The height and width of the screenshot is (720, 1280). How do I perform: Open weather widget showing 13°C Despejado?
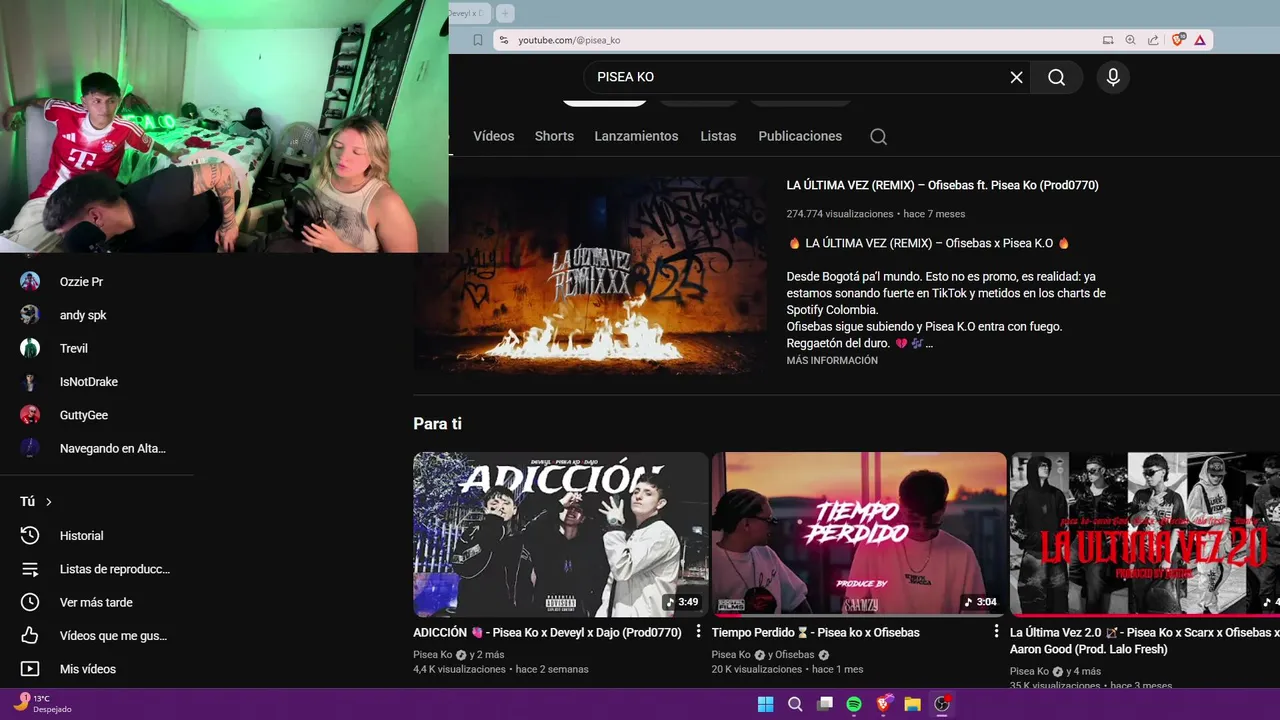[42, 703]
